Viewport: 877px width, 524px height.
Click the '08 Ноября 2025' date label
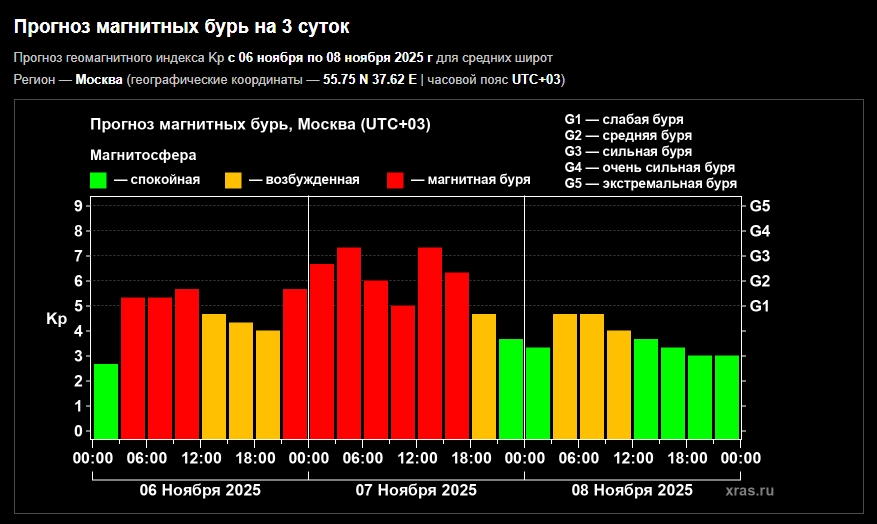coord(632,490)
